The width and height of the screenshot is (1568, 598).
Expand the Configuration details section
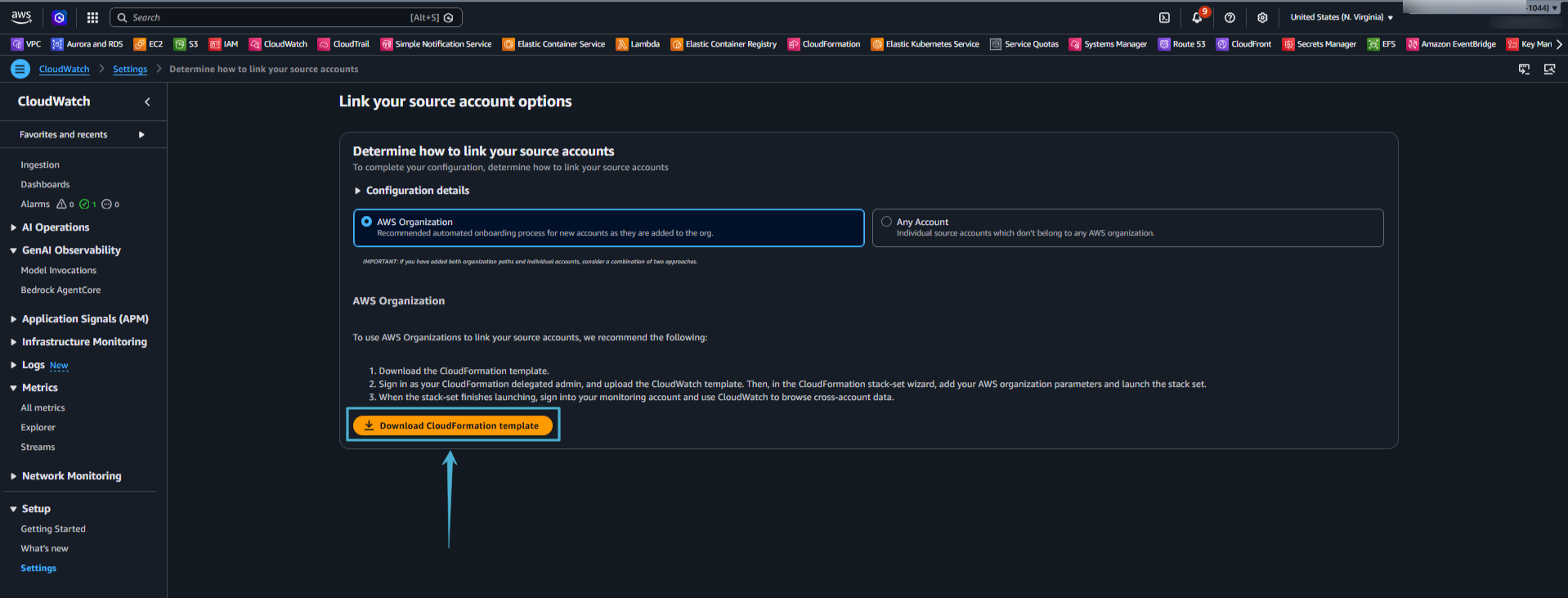(x=411, y=191)
